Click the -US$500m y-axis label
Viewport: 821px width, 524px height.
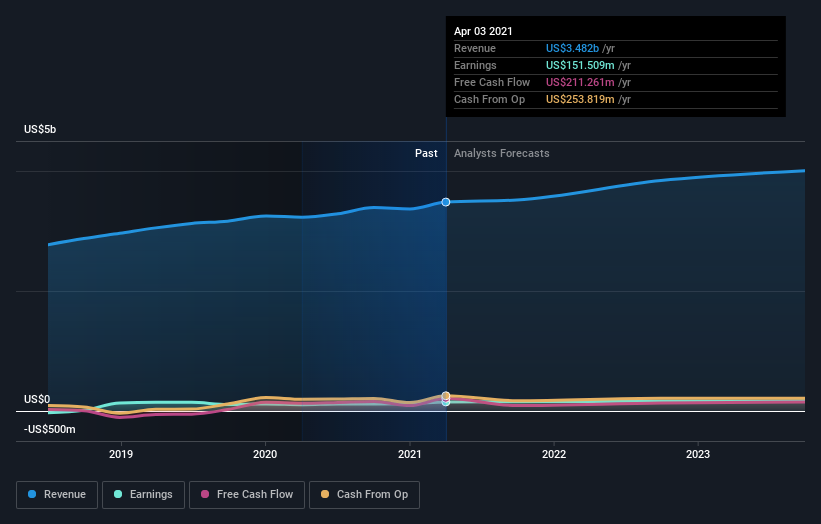tap(50, 429)
